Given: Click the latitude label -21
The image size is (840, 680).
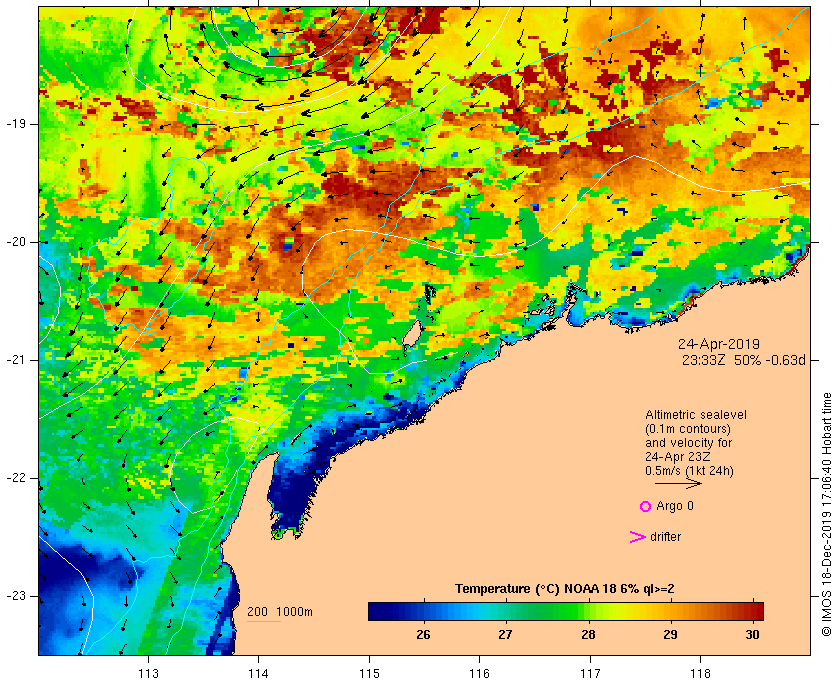Looking at the screenshot, I should pos(16,360).
